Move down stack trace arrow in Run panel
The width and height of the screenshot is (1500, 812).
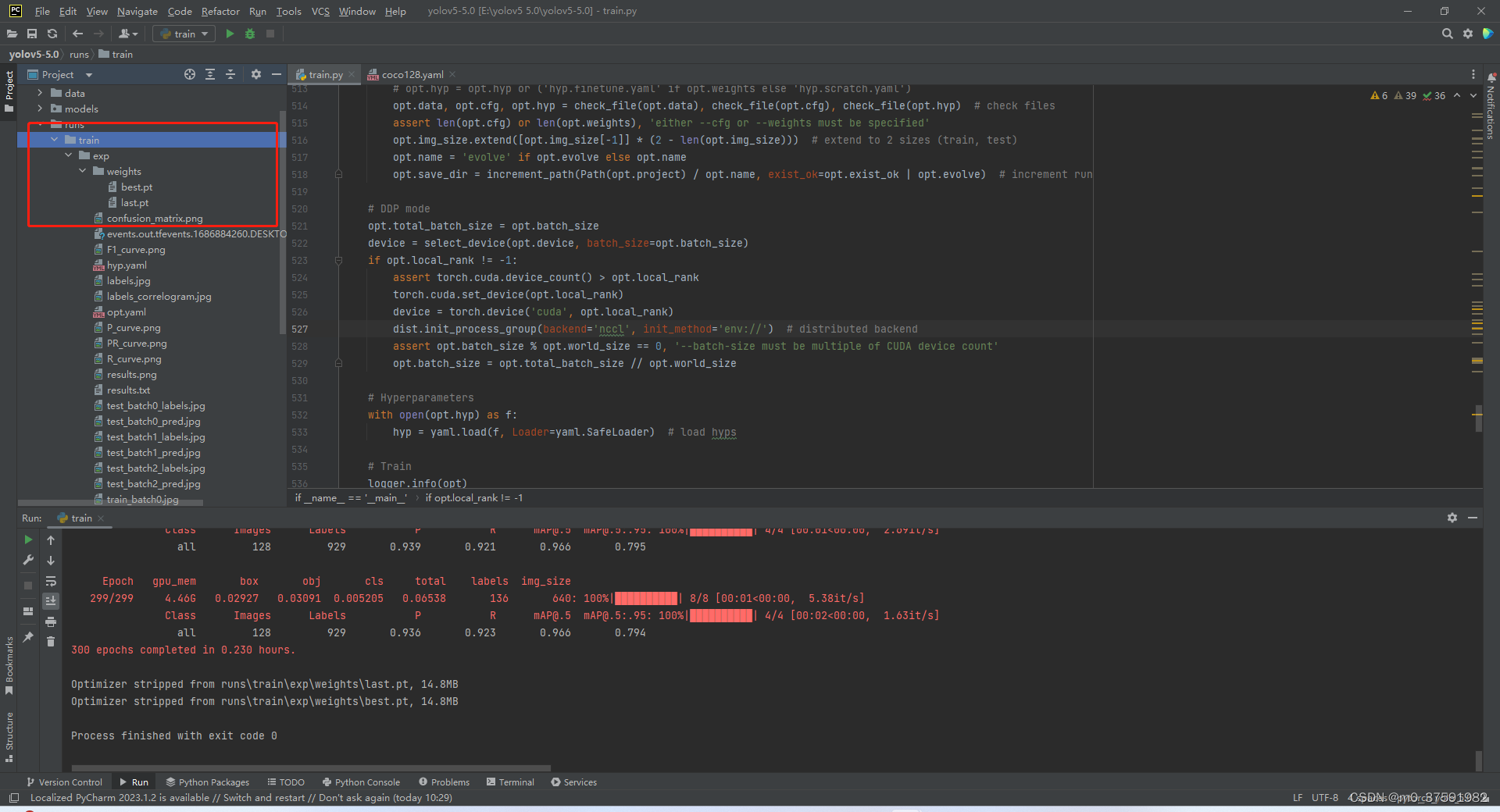pyautogui.click(x=51, y=561)
